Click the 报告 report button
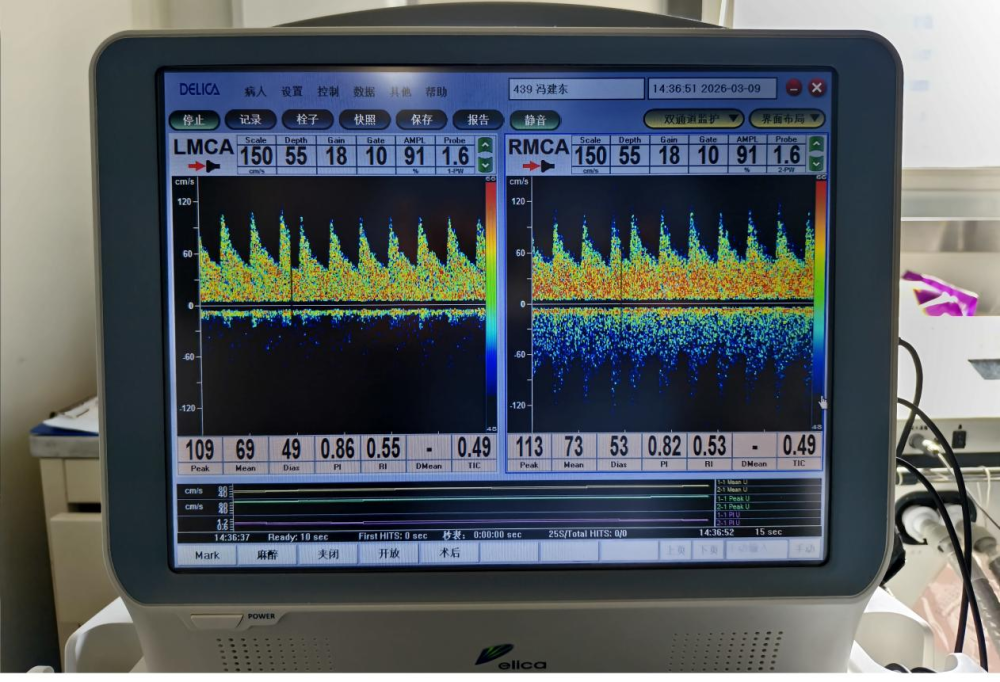 coord(478,119)
